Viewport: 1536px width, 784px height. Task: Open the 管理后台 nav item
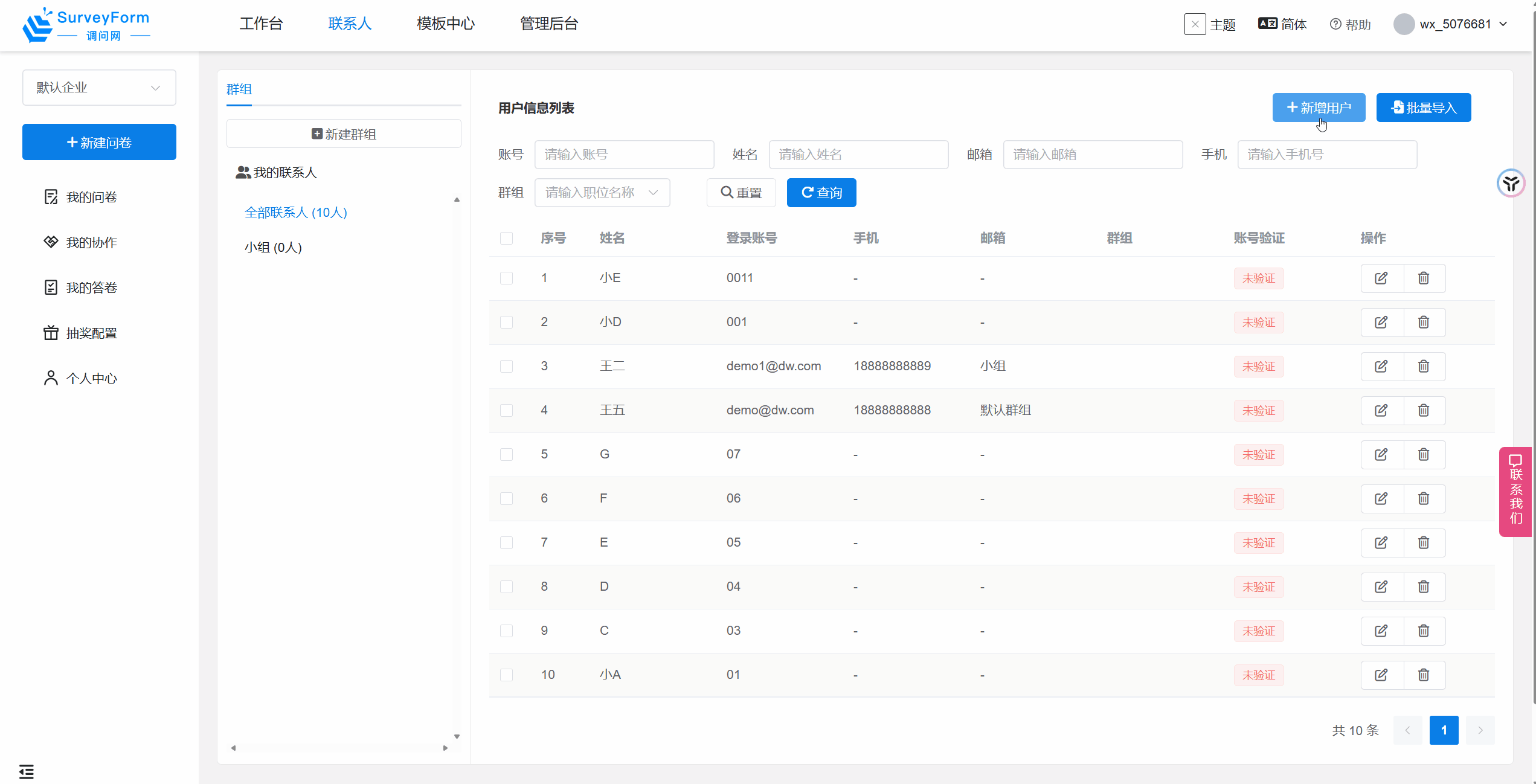coord(548,24)
